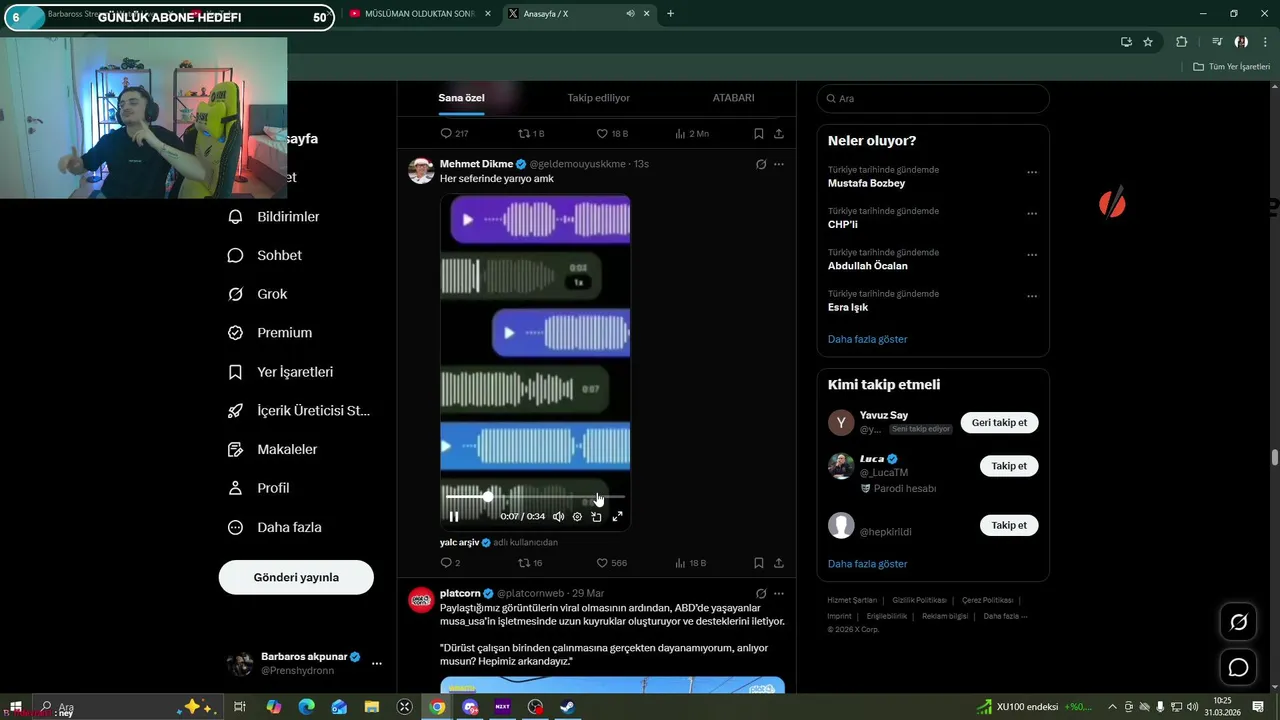Reply to Mehmet Dikme's post (2 replies)
1280x720 pixels.
[450, 563]
